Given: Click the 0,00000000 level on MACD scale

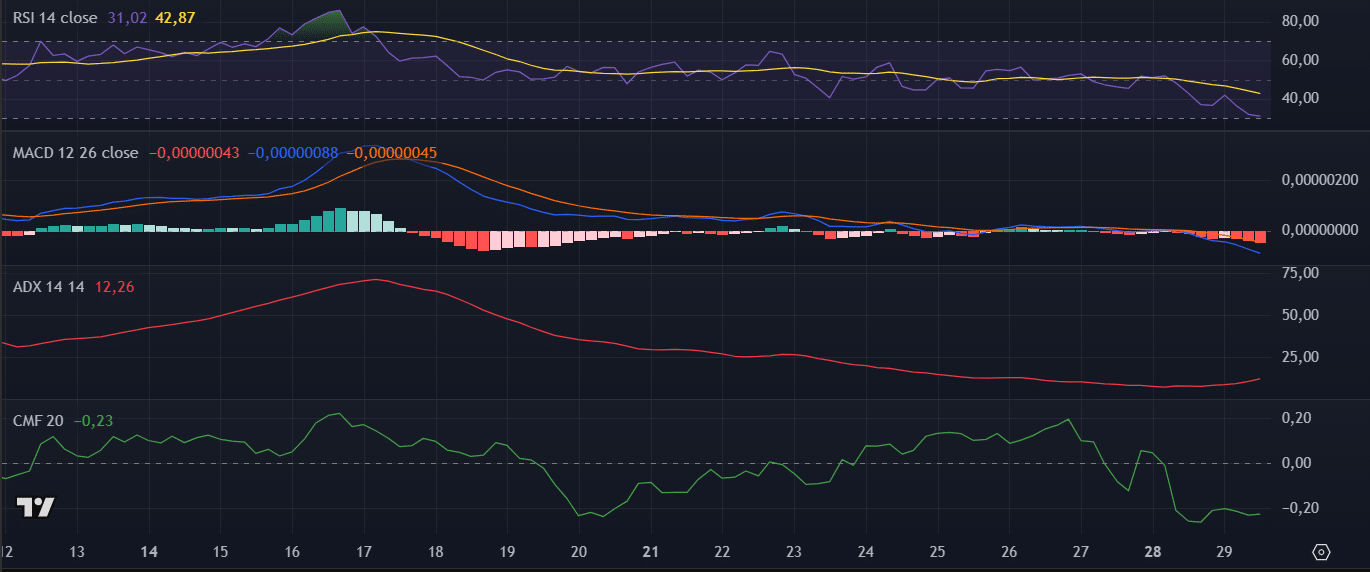Looking at the screenshot, I should [x=1319, y=229].
